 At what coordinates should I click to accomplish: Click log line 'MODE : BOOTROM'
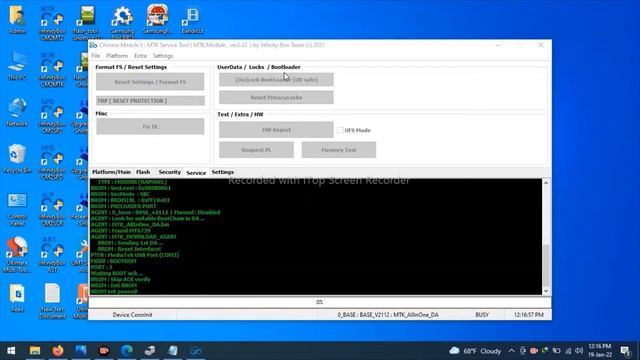tap(113, 261)
